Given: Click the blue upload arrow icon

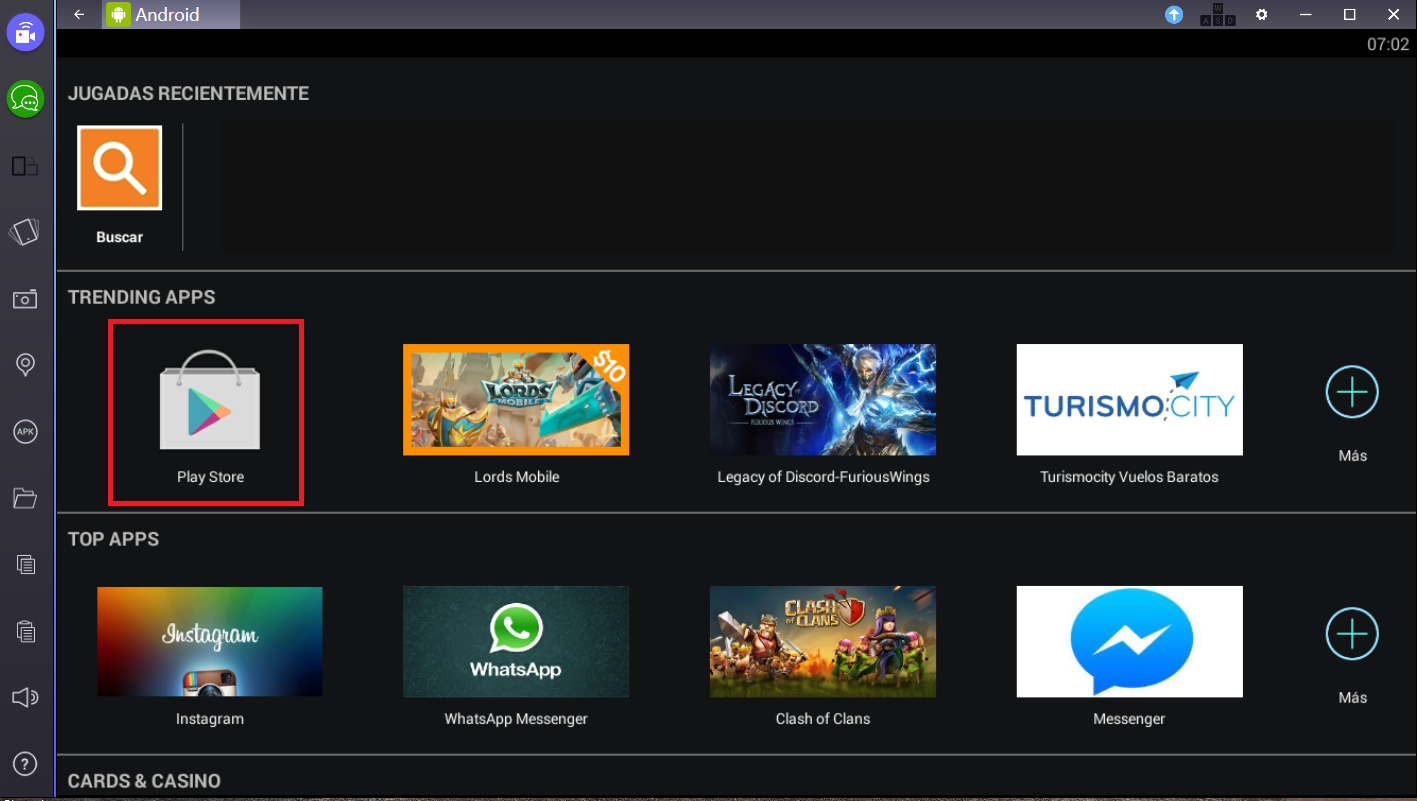Looking at the screenshot, I should (x=1174, y=15).
